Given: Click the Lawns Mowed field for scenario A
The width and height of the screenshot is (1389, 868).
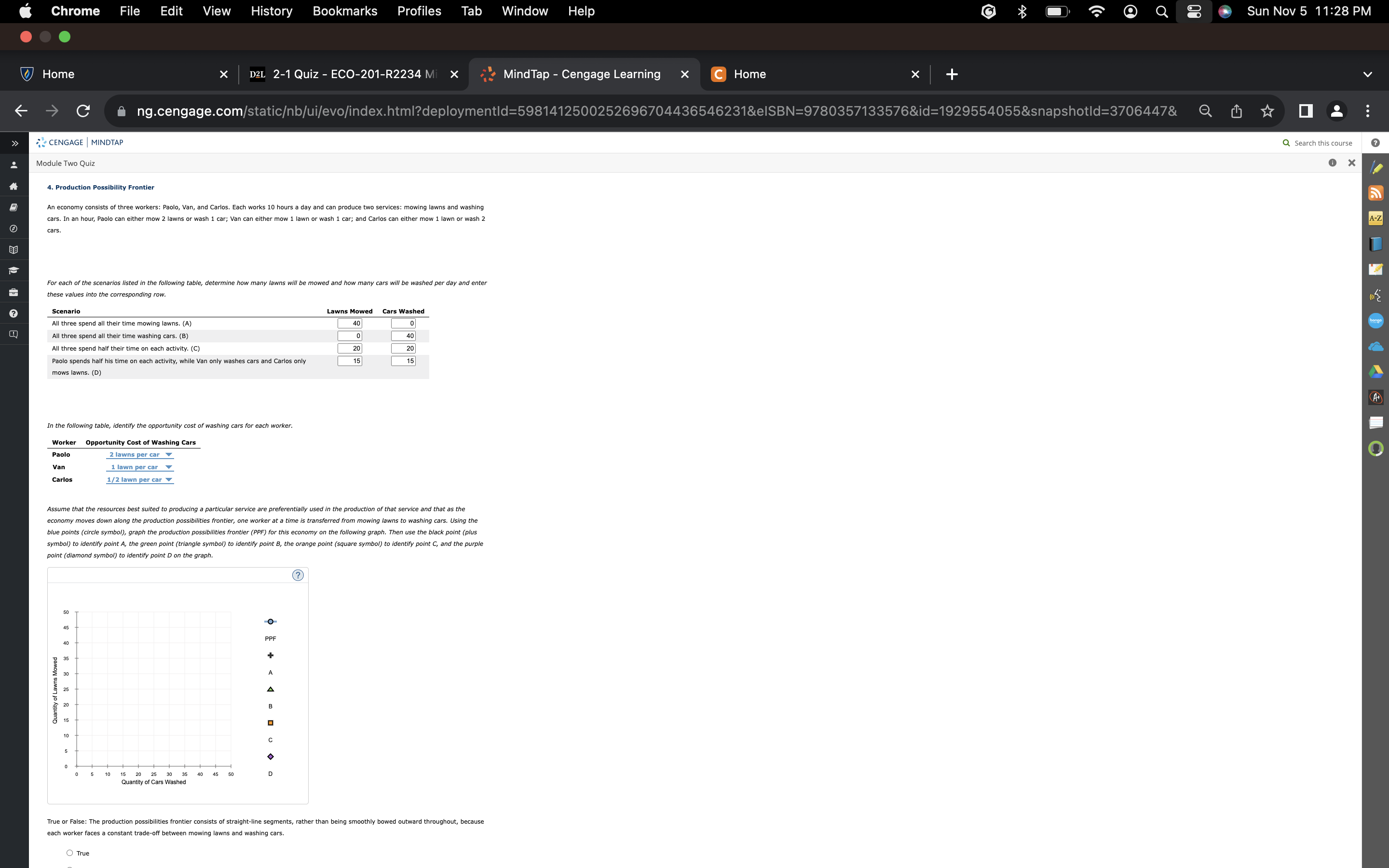Looking at the screenshot, I should click(350, 324).
